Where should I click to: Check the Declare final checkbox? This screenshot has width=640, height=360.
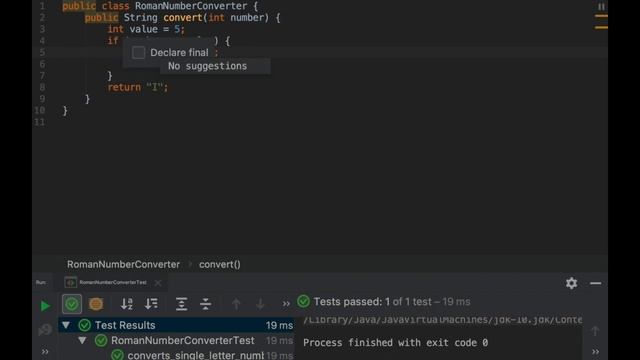[x=138, y=53]
